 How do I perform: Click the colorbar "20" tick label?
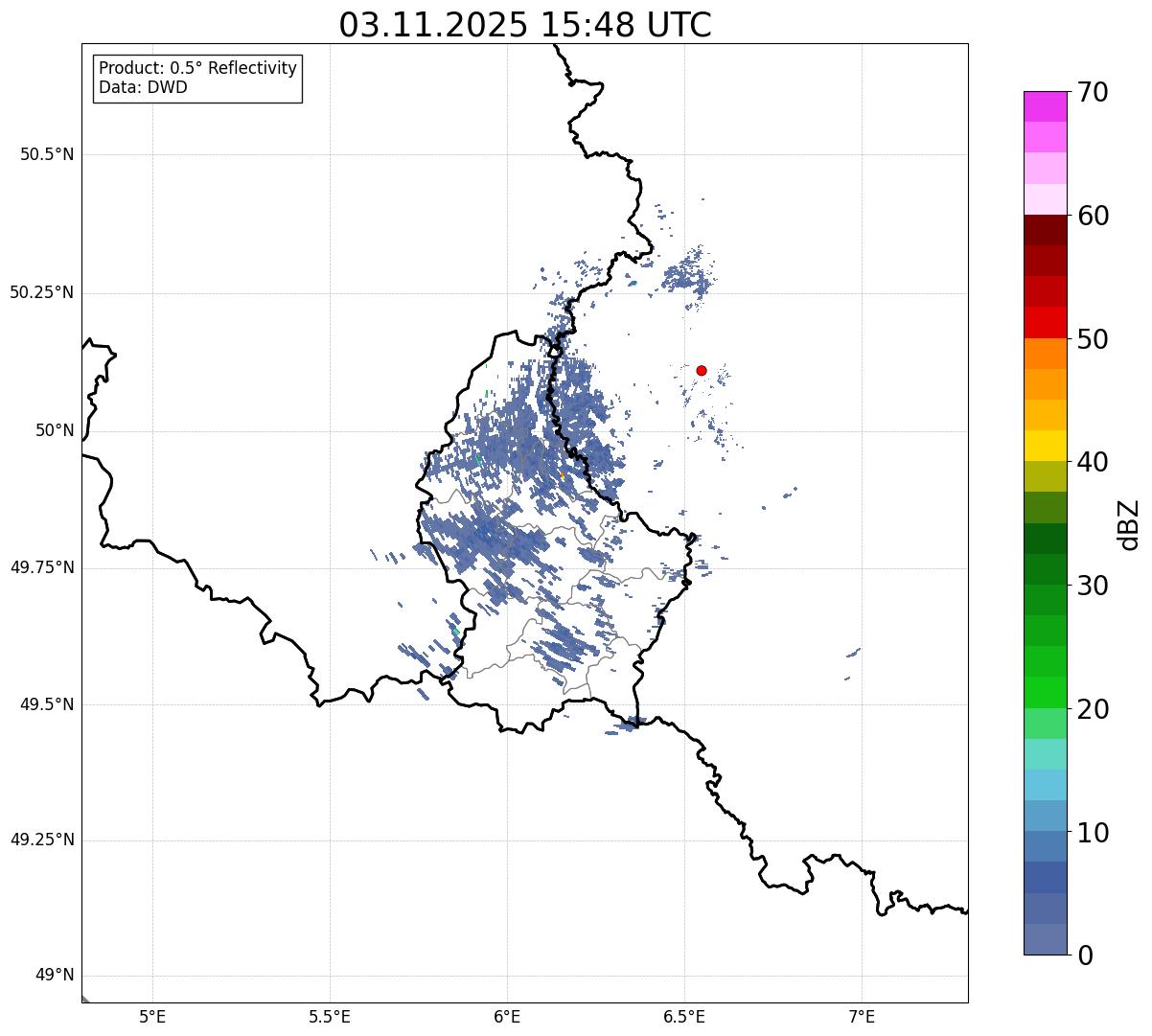pos(1093,709)
